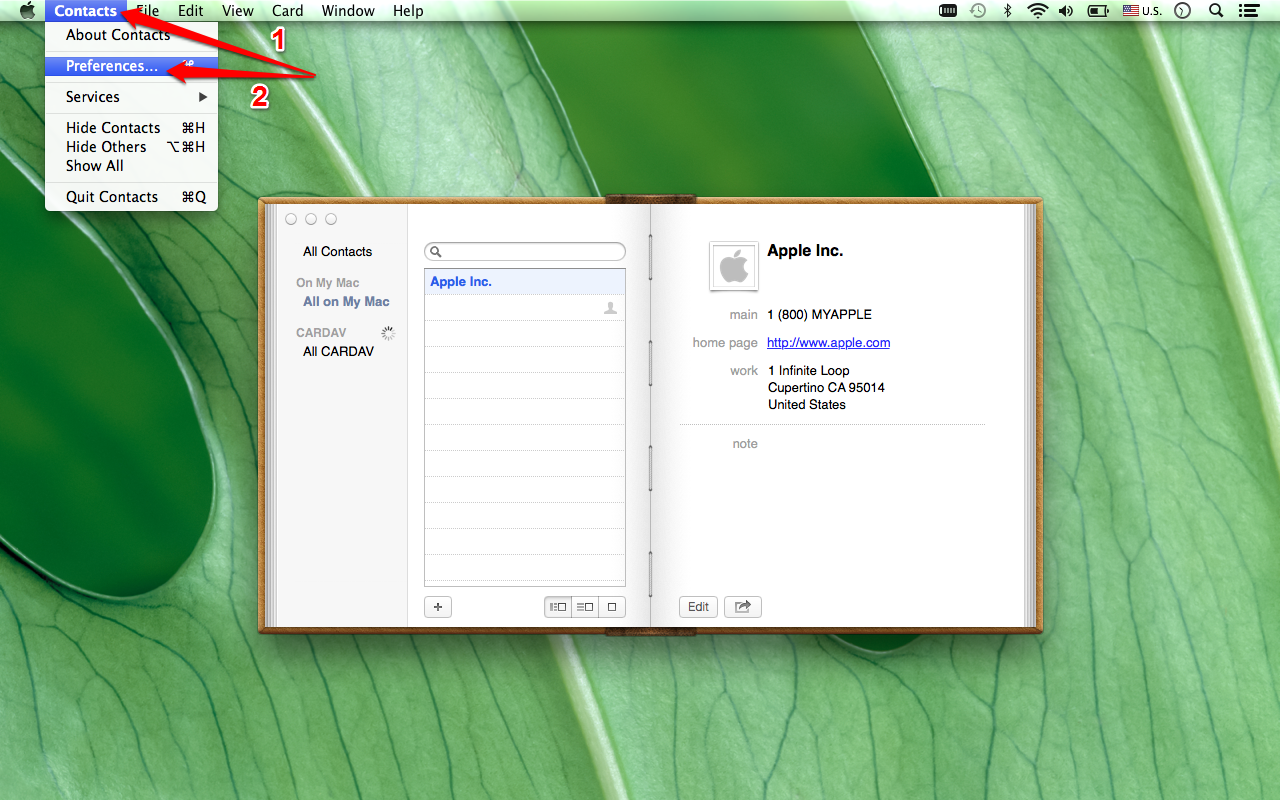The image size is (1280, 800).
Task: Click the 1 Infinite Loop address line
Action: (x=809, y=371)
